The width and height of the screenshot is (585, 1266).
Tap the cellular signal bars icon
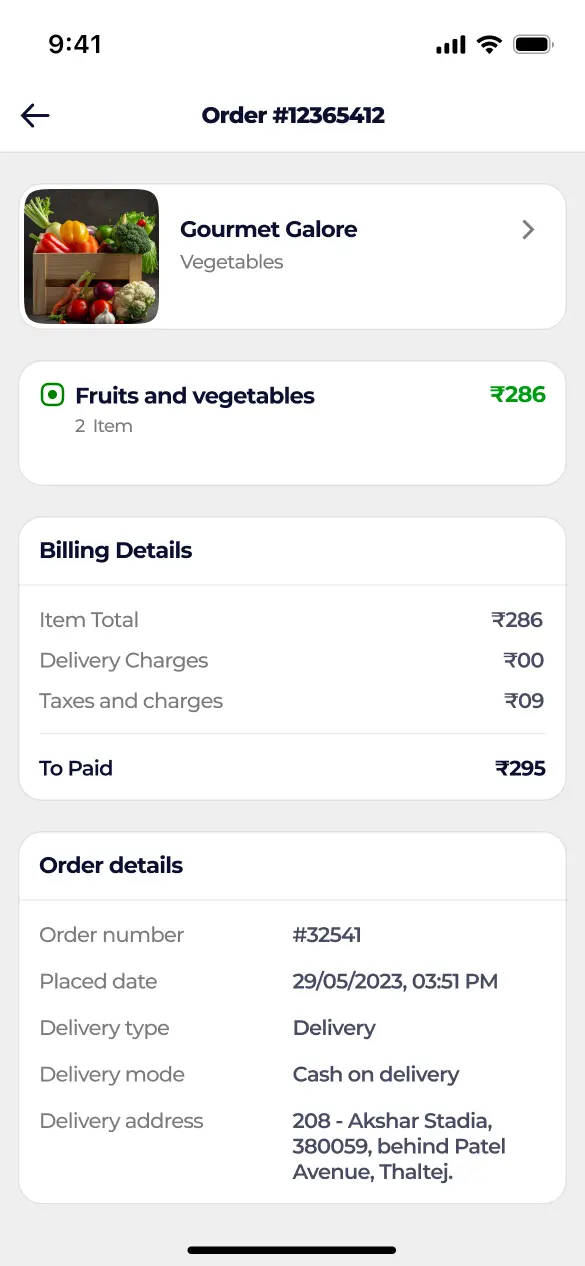pos(451,45)
